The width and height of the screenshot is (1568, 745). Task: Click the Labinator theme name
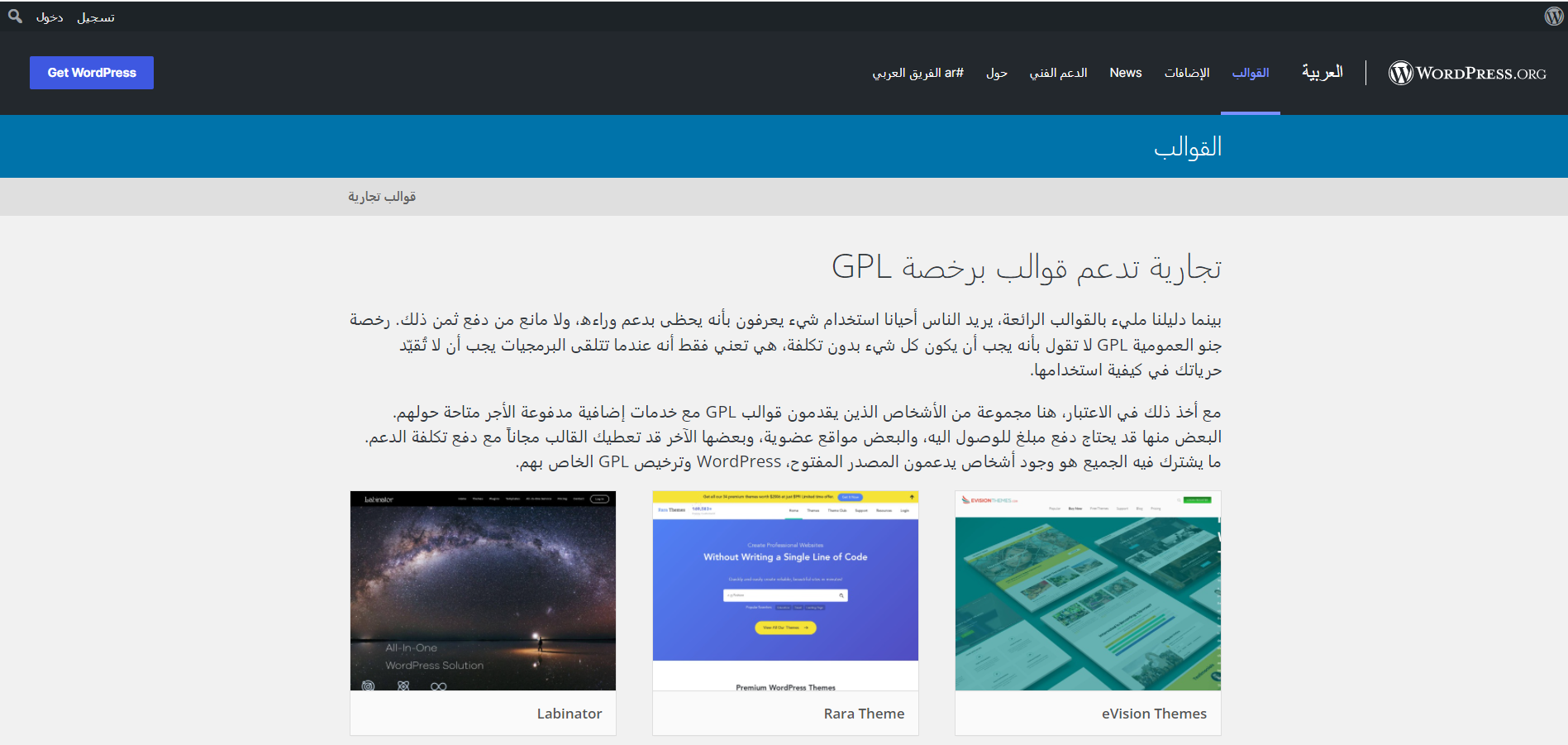pos(570,714)
